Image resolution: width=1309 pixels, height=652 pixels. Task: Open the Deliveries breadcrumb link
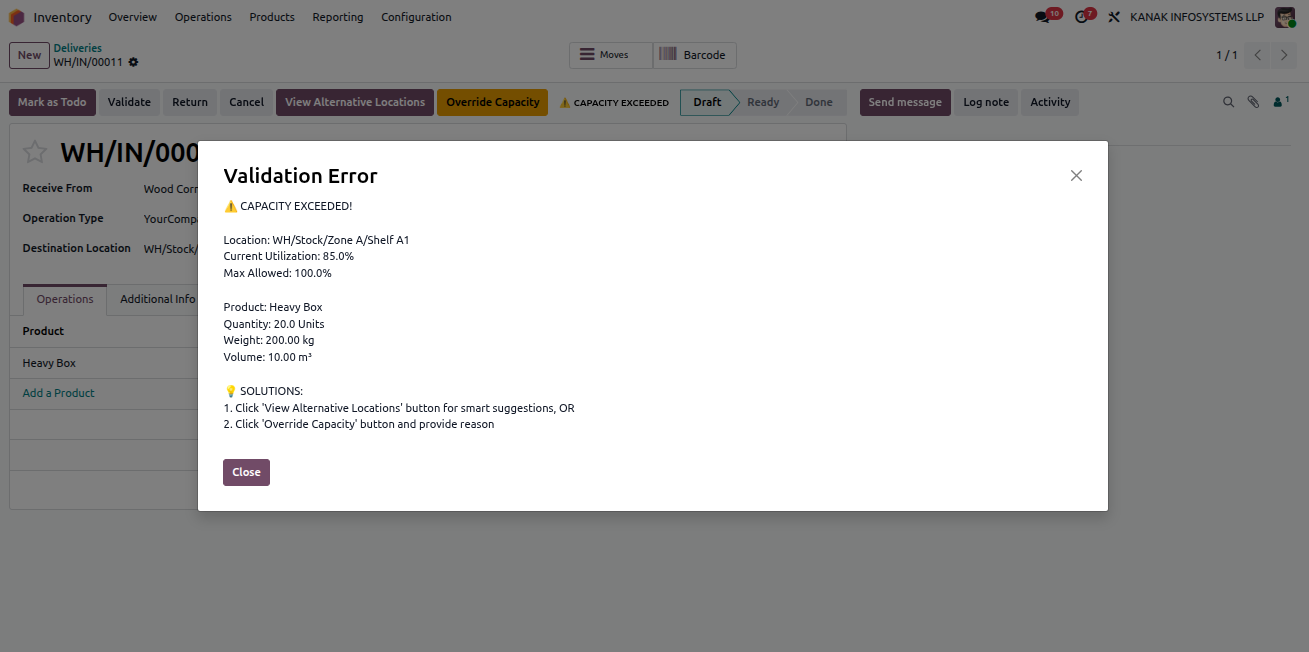pos(78,48)
